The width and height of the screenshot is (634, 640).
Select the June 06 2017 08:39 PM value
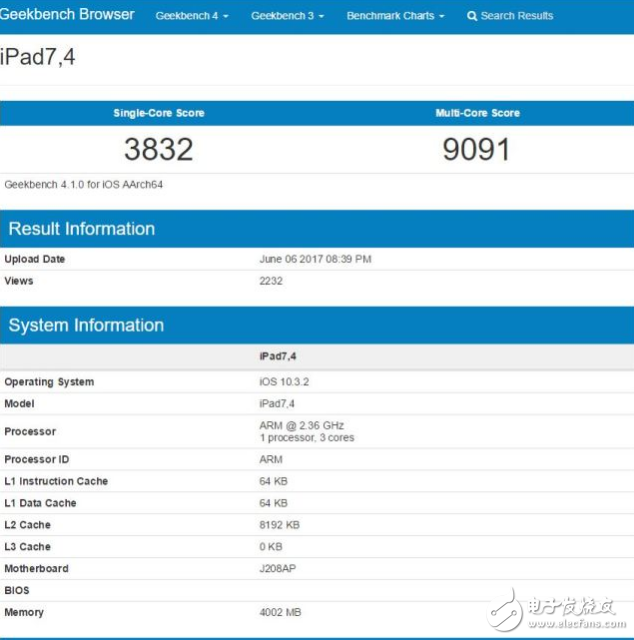315,259
